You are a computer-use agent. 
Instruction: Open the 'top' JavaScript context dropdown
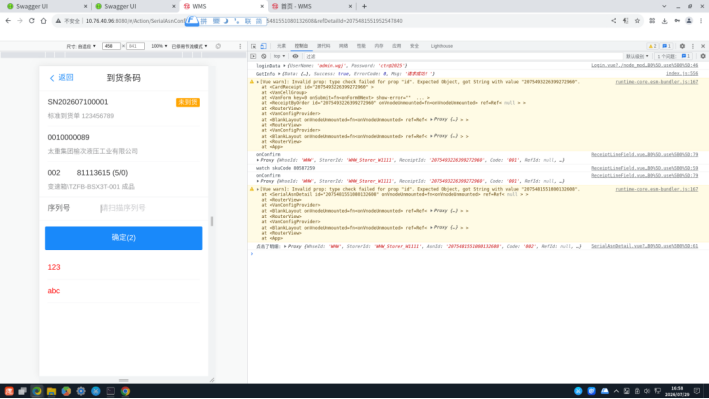click(279, 57)
